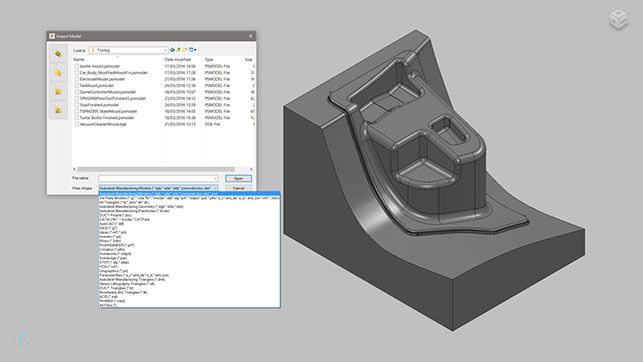
Task: Sort files by the Name column
Action: pos(79,59)
